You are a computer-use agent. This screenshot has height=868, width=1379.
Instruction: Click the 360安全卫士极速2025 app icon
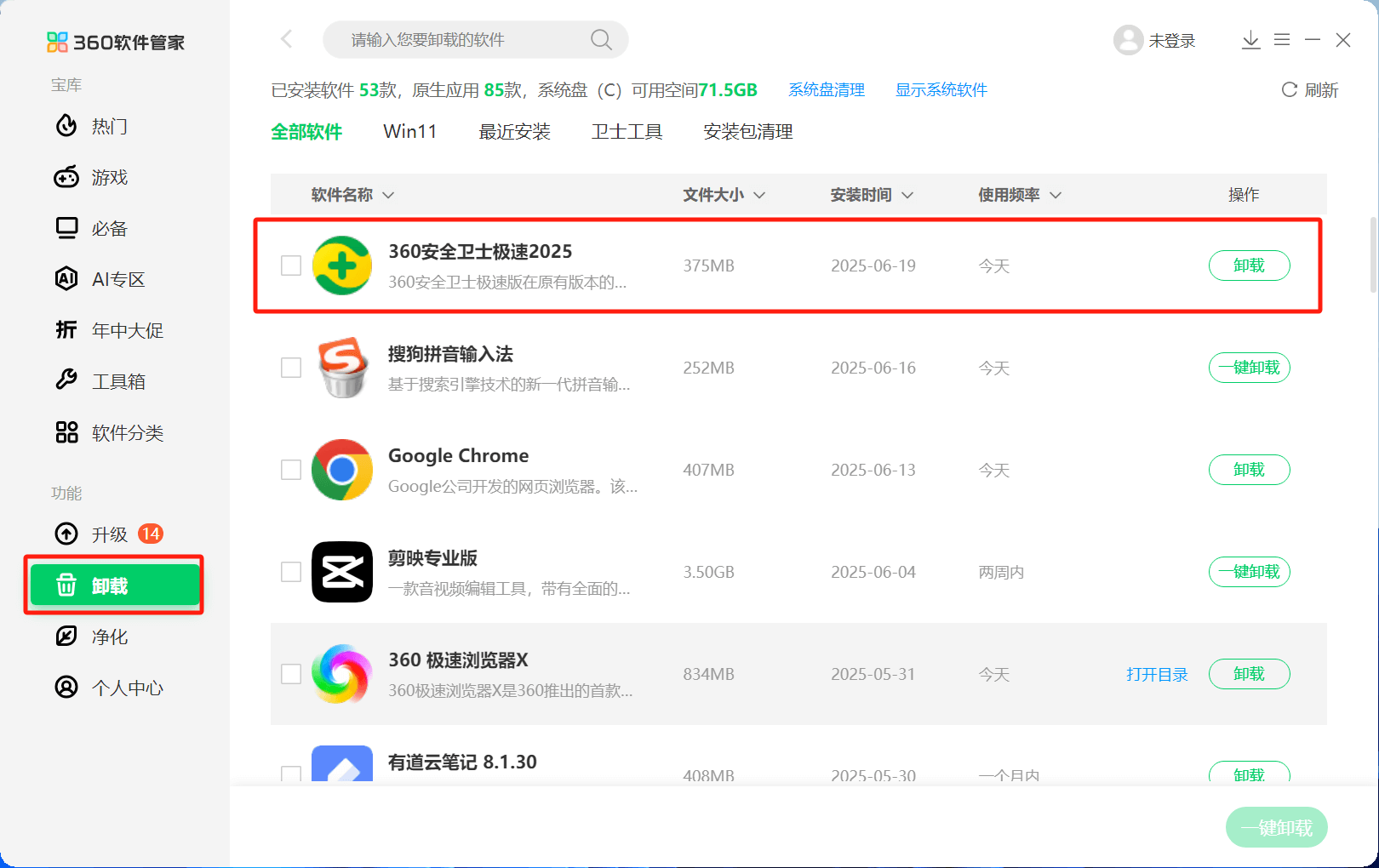(x=342, y=266)
